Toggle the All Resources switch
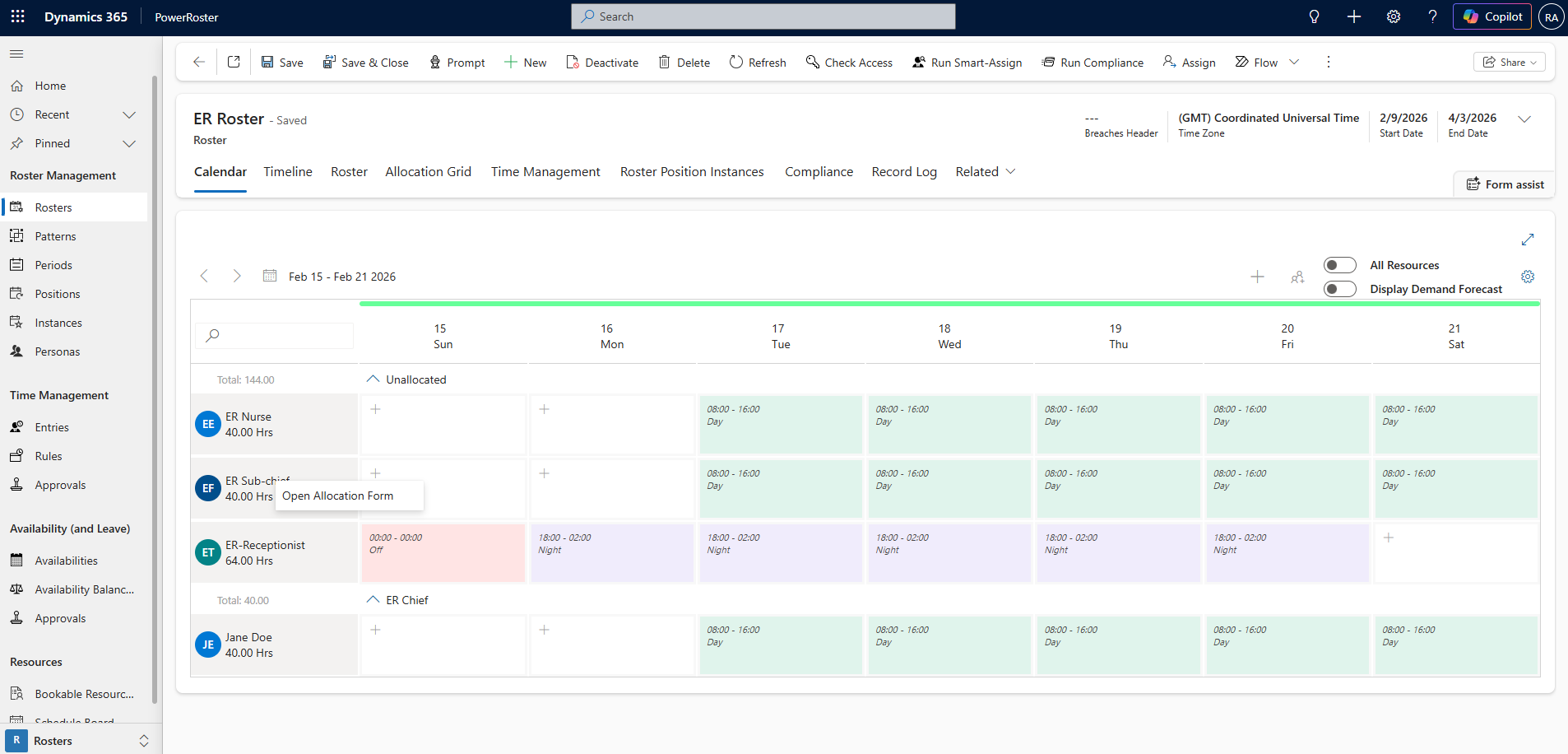The width and height of the screenshot is (1568, 754). [1339, 265]
